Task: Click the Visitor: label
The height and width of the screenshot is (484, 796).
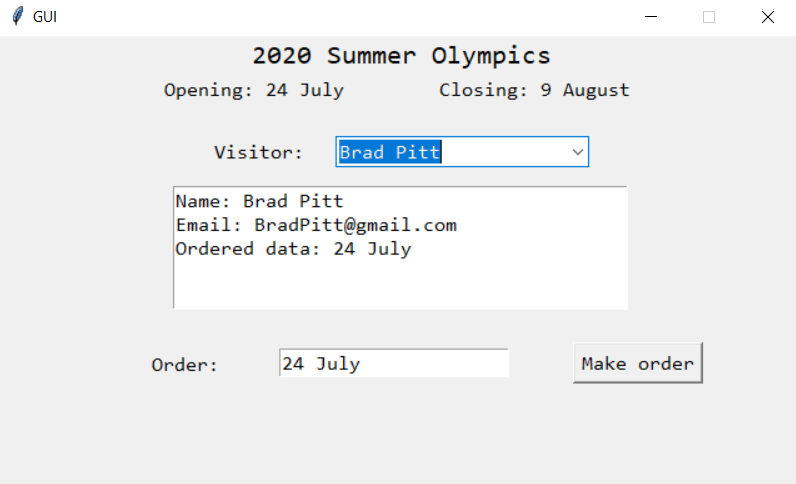Action: [x=258, y=153]
